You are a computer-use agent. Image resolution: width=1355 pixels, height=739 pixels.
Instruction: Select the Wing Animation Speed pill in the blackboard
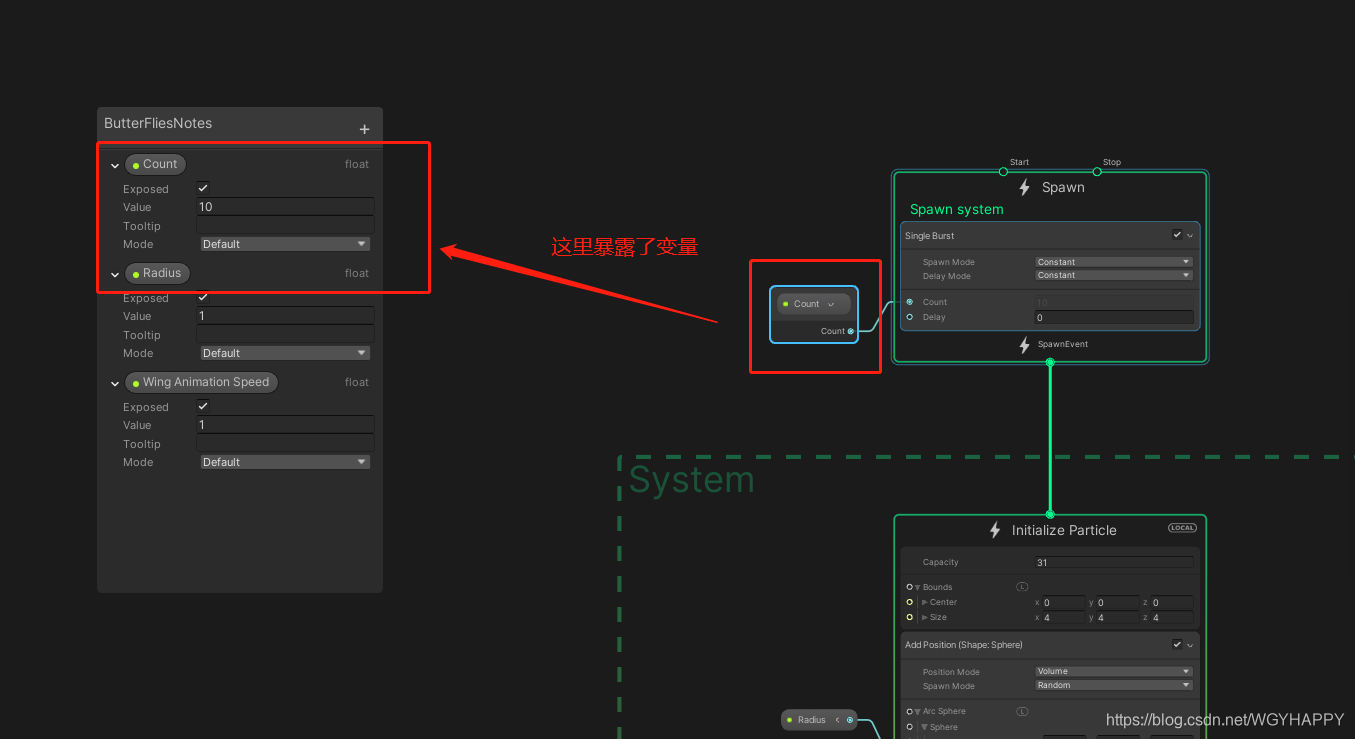pyautogui.click(x=201, y=383)
